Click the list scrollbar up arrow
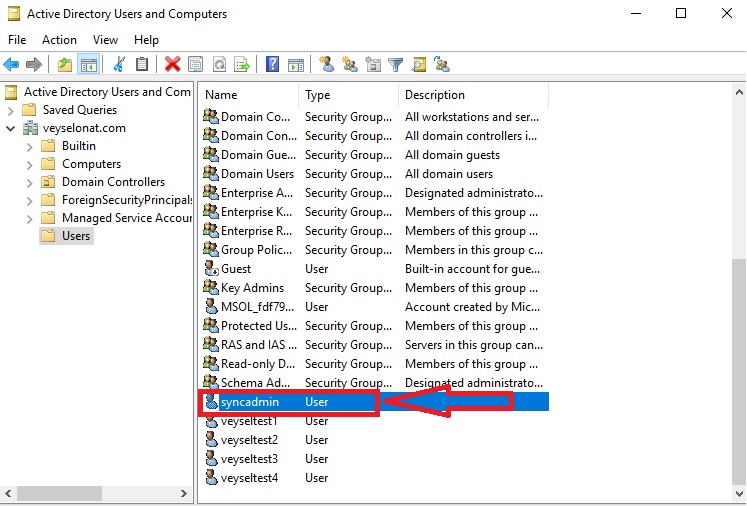The width and height of the screenshot is (747, 506). (x=739, y=92)
